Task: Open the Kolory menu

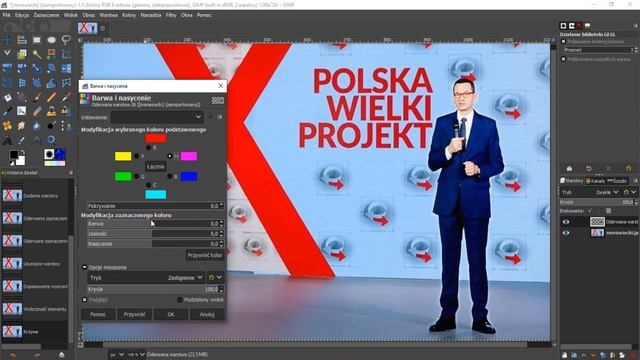Action: [x=129, y=15]
